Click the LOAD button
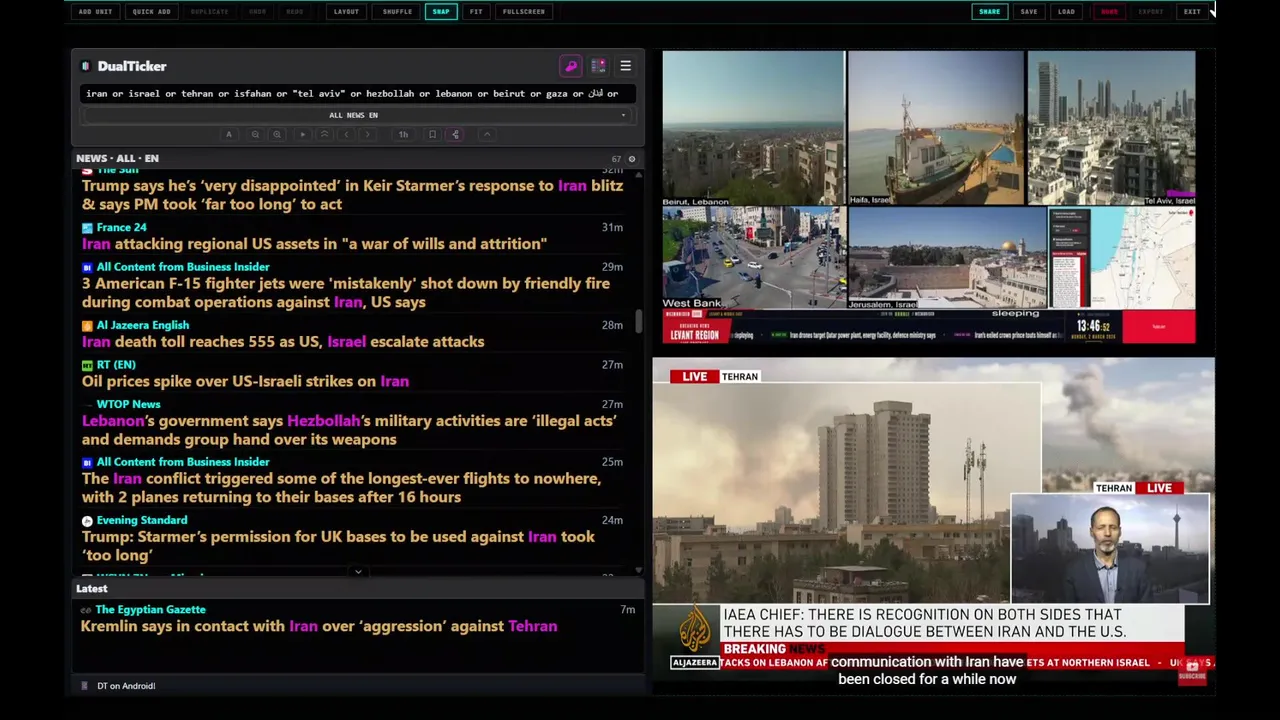1280x720 pixels. pos(1066,12)
